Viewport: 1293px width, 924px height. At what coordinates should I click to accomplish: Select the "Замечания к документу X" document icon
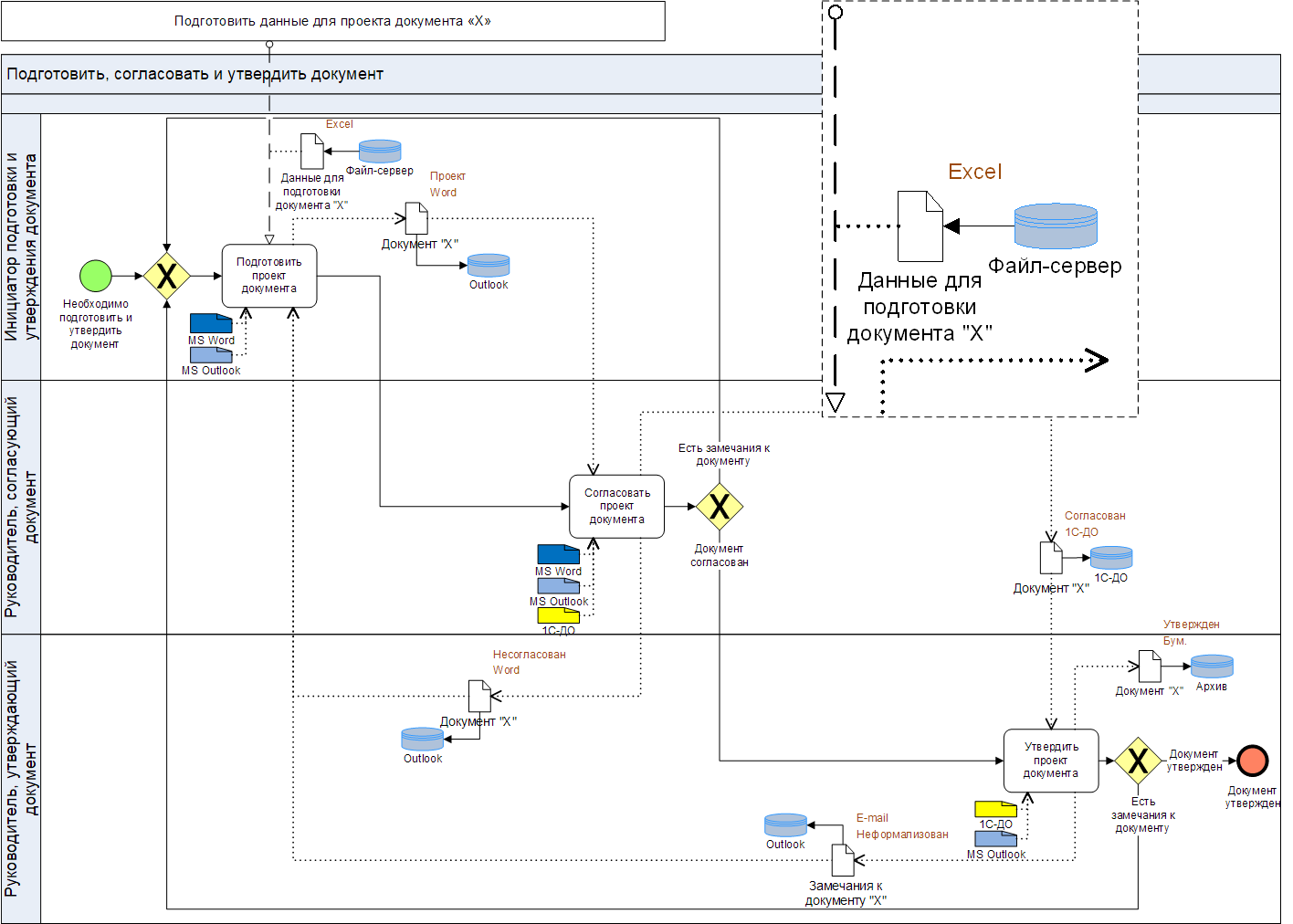[842, 860]
